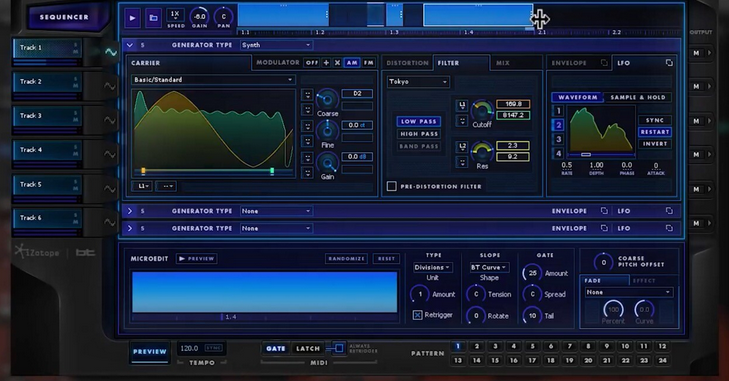Click the Track 4 waveform icon

(x=110, y=154)
